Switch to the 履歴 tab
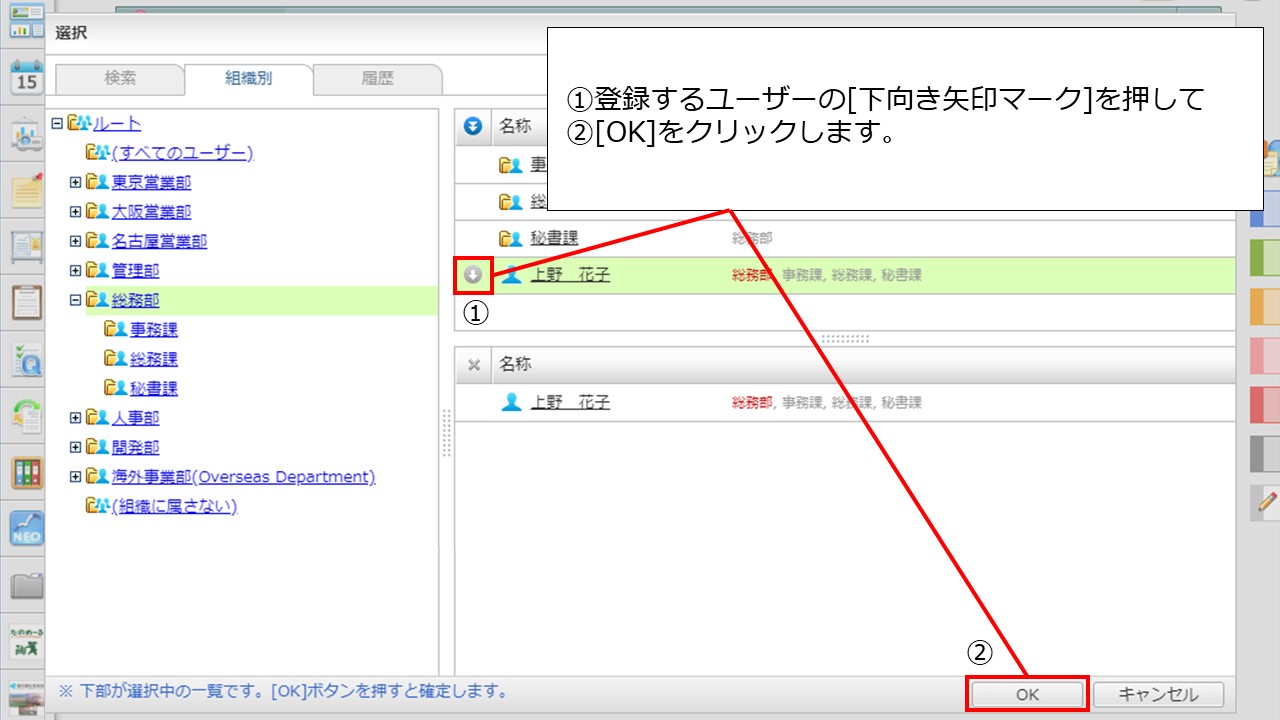Image resolution: width=1280 pixels, height=720 pixels. [377, 78]
